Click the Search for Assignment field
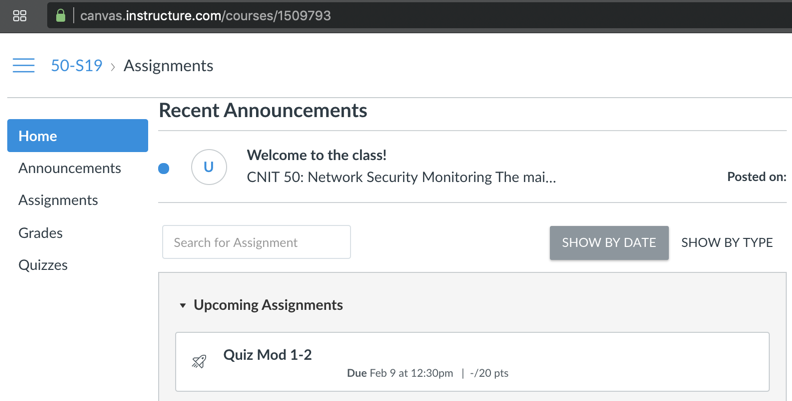 click(256, 242)
